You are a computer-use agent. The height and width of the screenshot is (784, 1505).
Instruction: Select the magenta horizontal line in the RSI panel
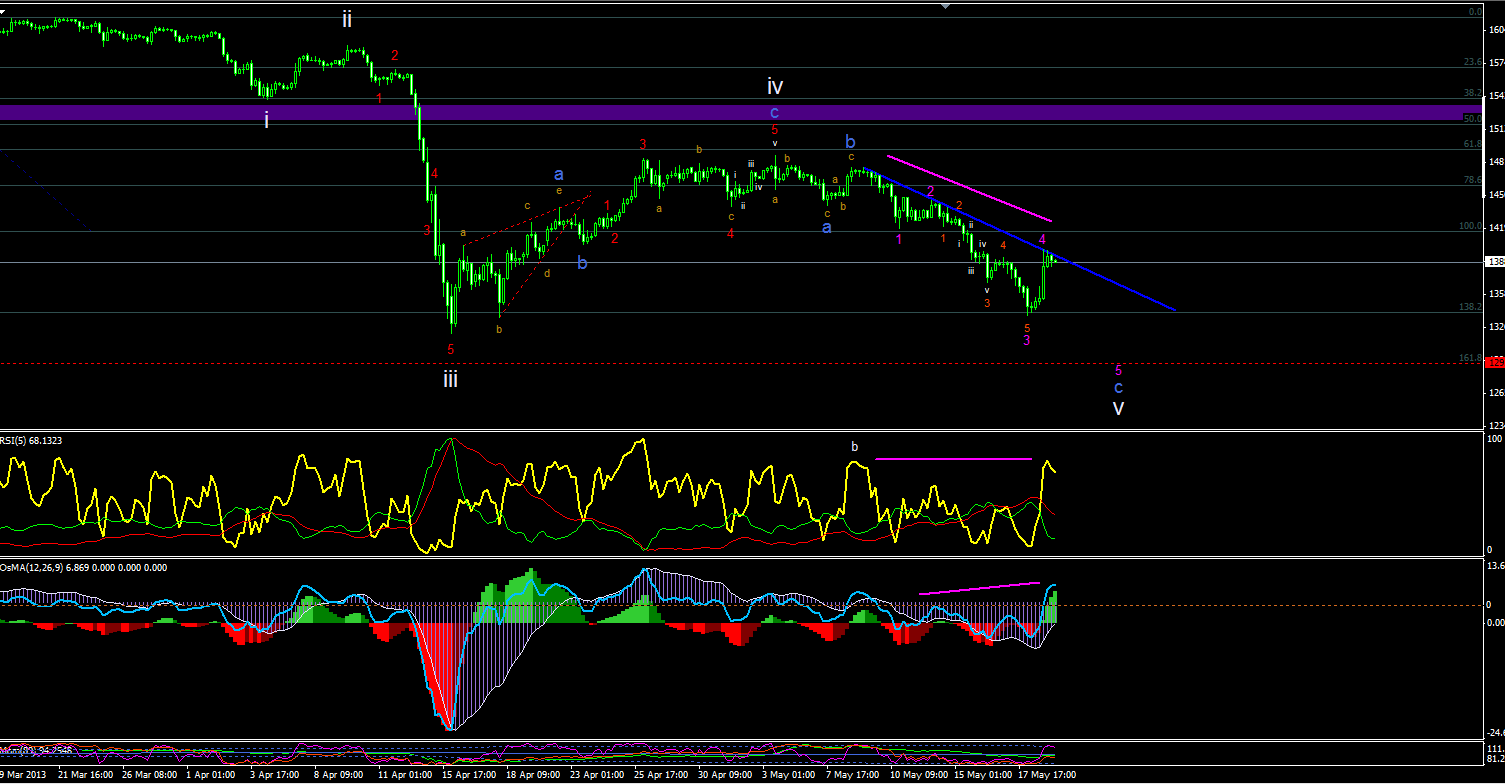[953, 459]
